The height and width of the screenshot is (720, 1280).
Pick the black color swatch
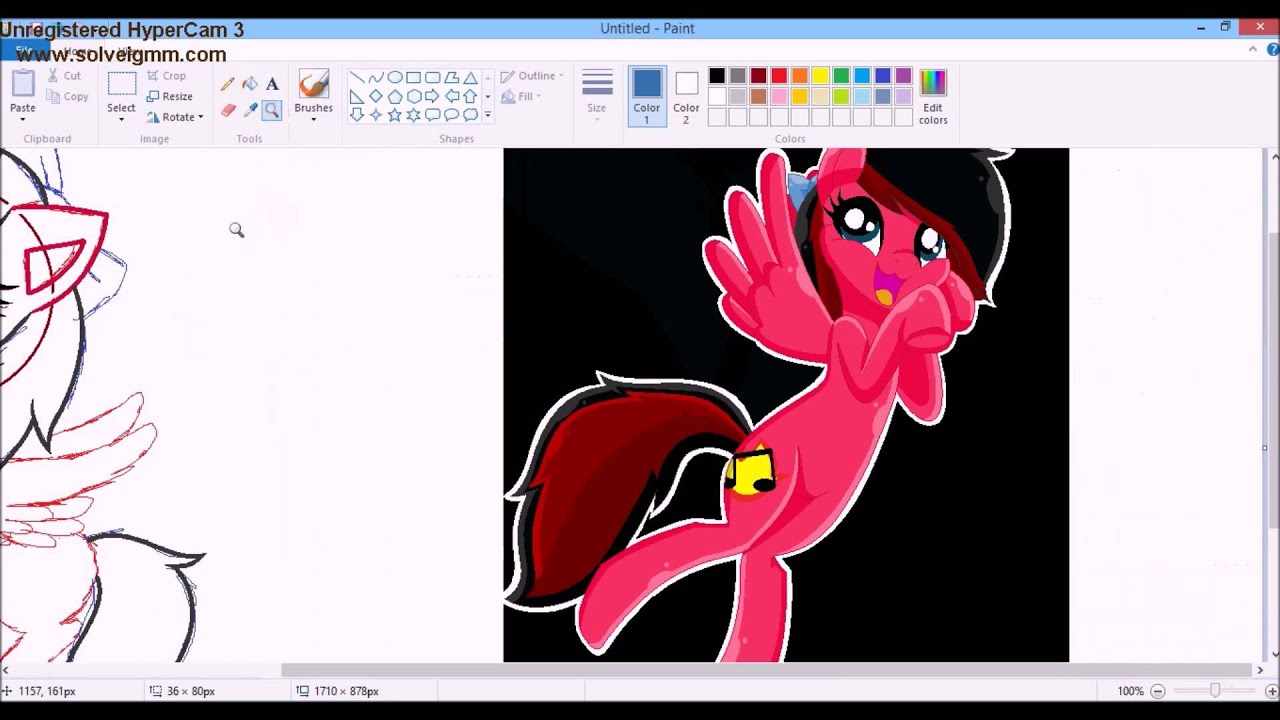coord(717,76)
